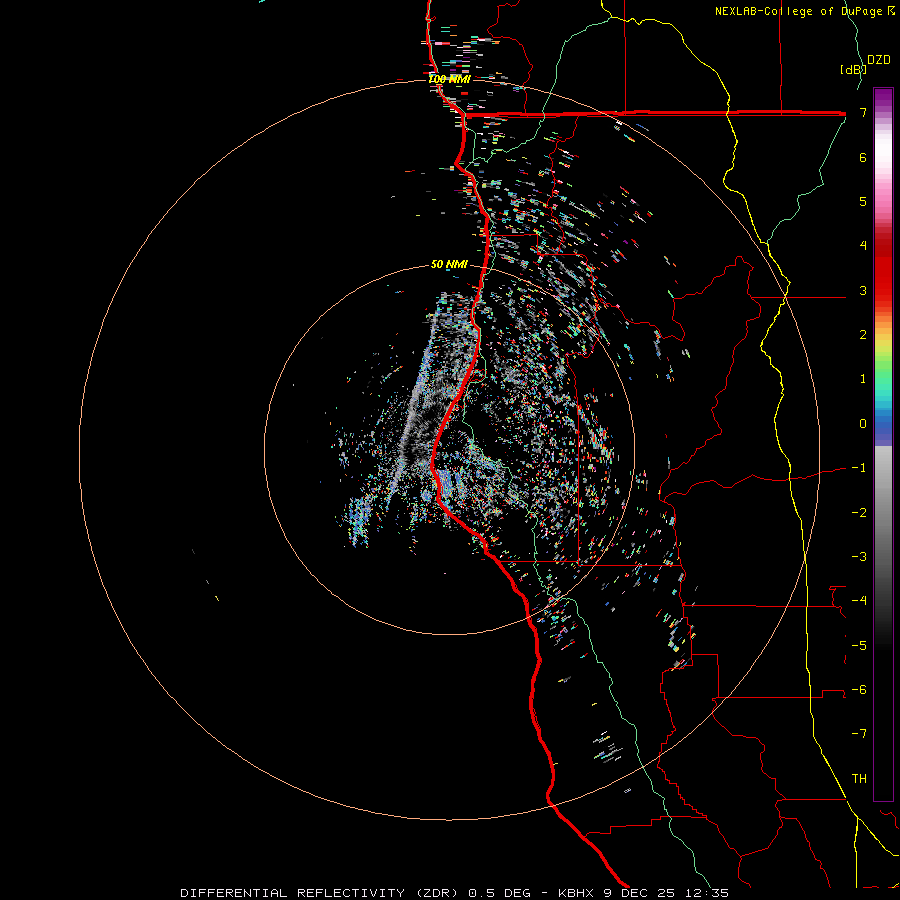Screen dimensions: 900x900
Task: Click the 7 dB scale value
Action: [x=863, y=112]
